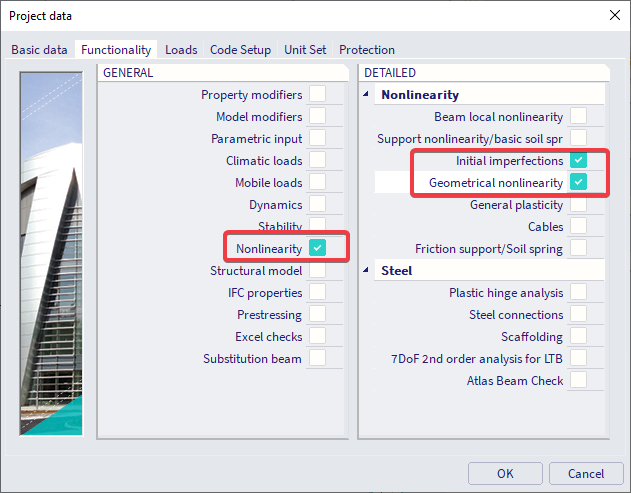Open the Loads tab
The image size is (631, 493).
(181, 50)
